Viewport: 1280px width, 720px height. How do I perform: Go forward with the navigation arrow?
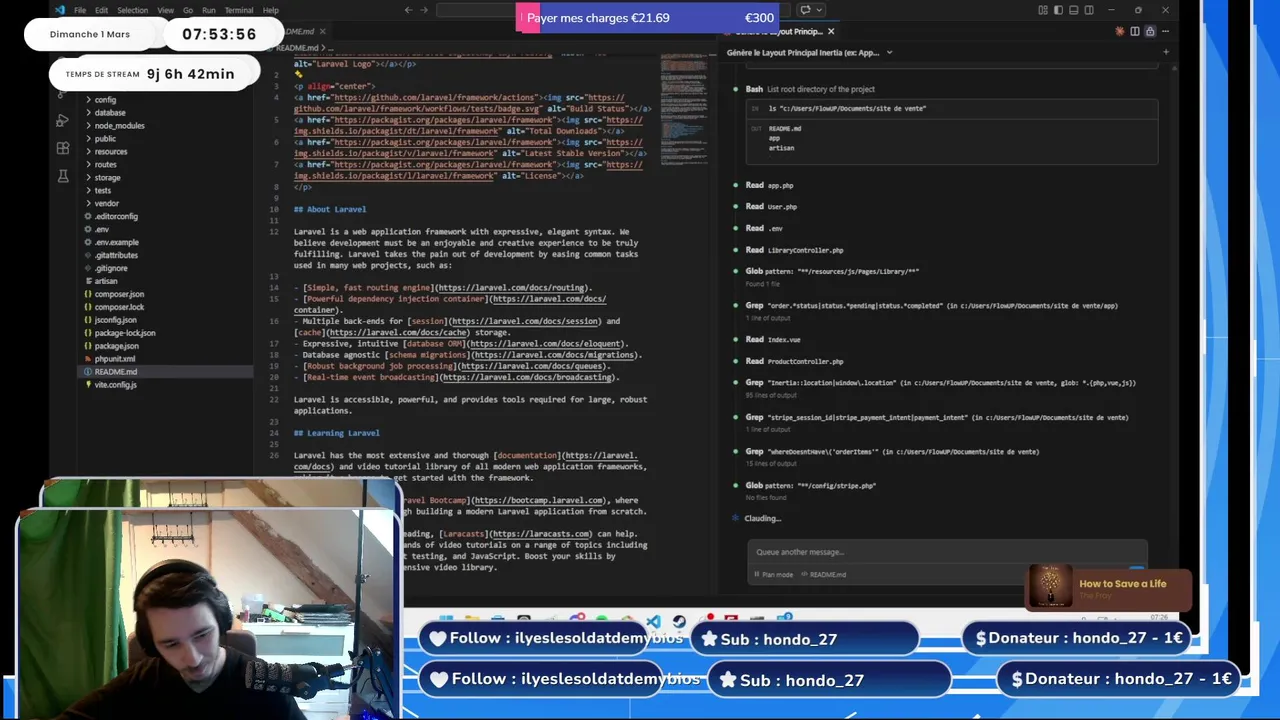424,10
